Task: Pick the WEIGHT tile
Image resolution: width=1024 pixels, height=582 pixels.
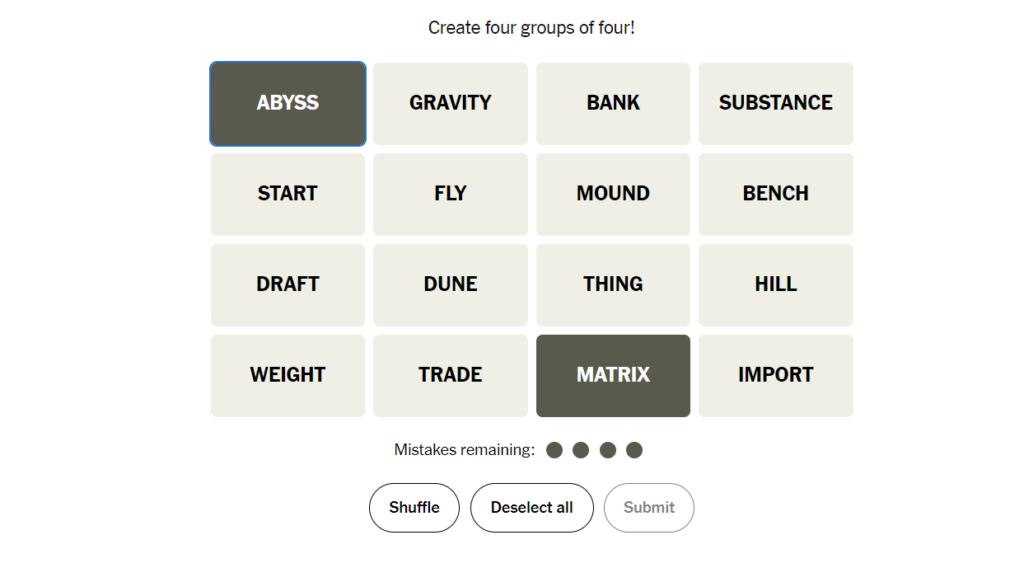Action: click(287, 376)
